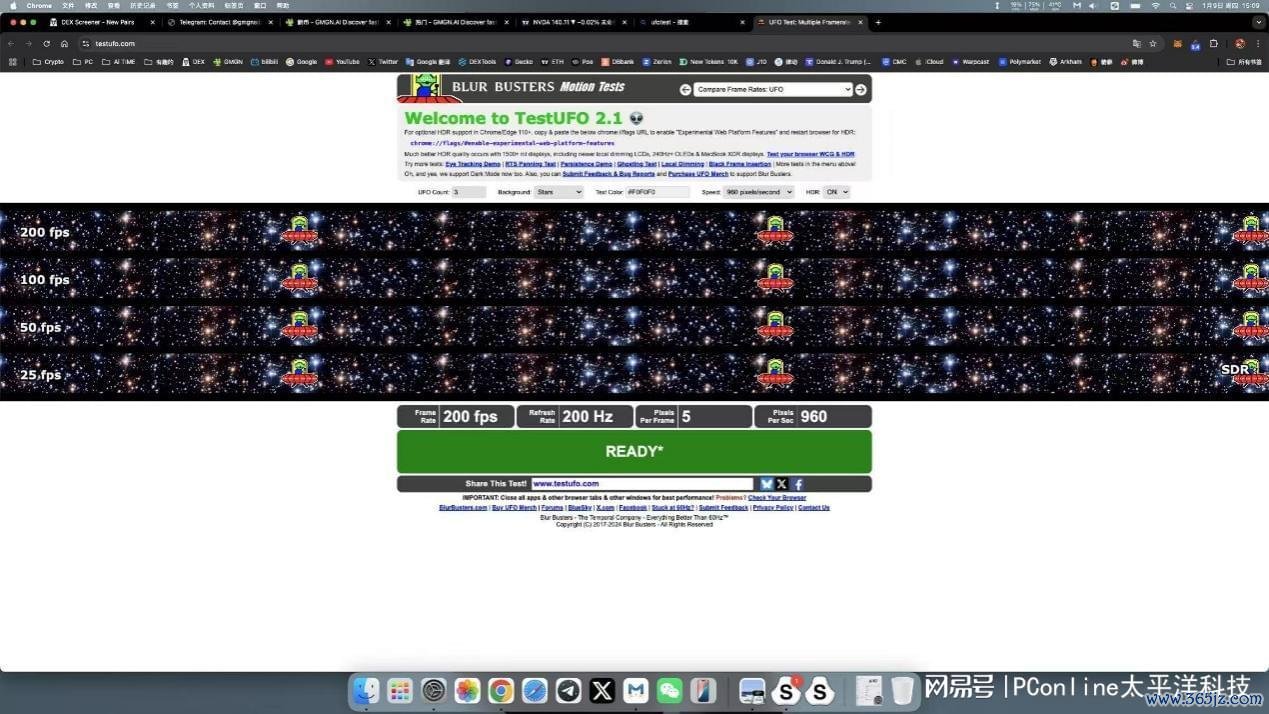Open Telegram from the Dock
The width and height of the screenshot is (1269, 714).
pyautogui.click(x=568, y=690)
